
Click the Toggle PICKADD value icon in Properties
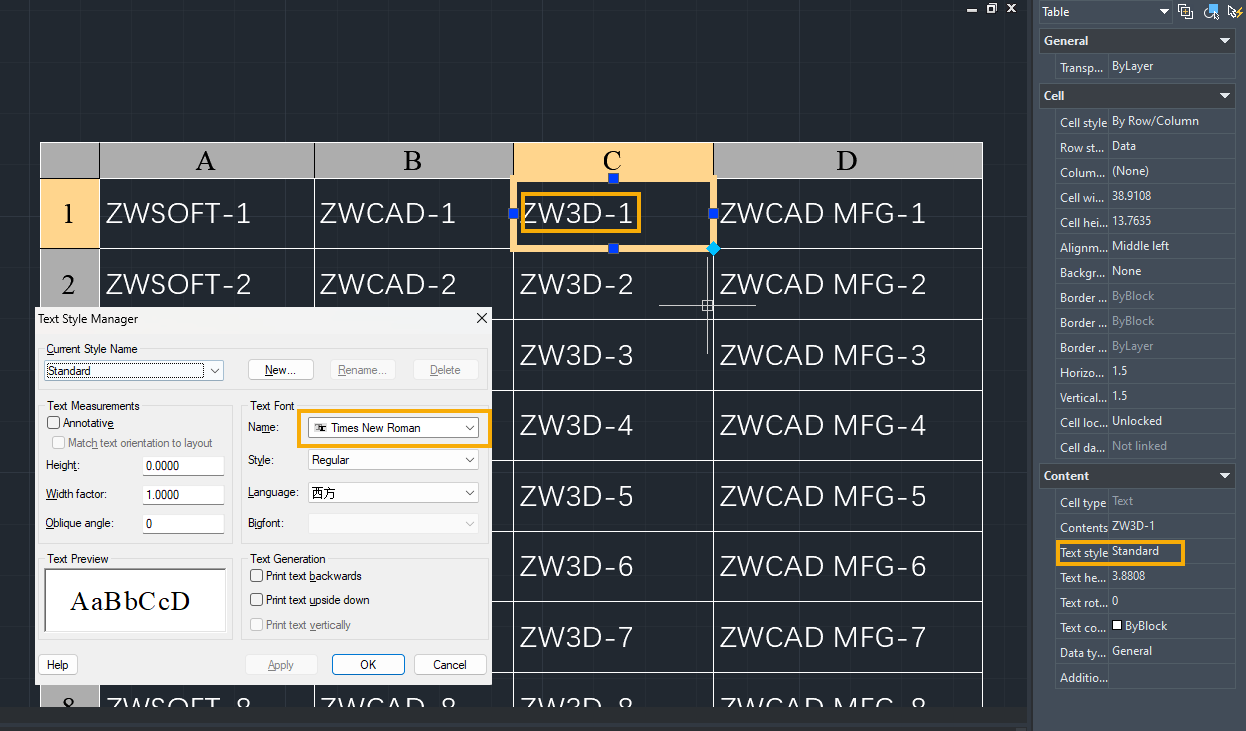coord(1186,12)
